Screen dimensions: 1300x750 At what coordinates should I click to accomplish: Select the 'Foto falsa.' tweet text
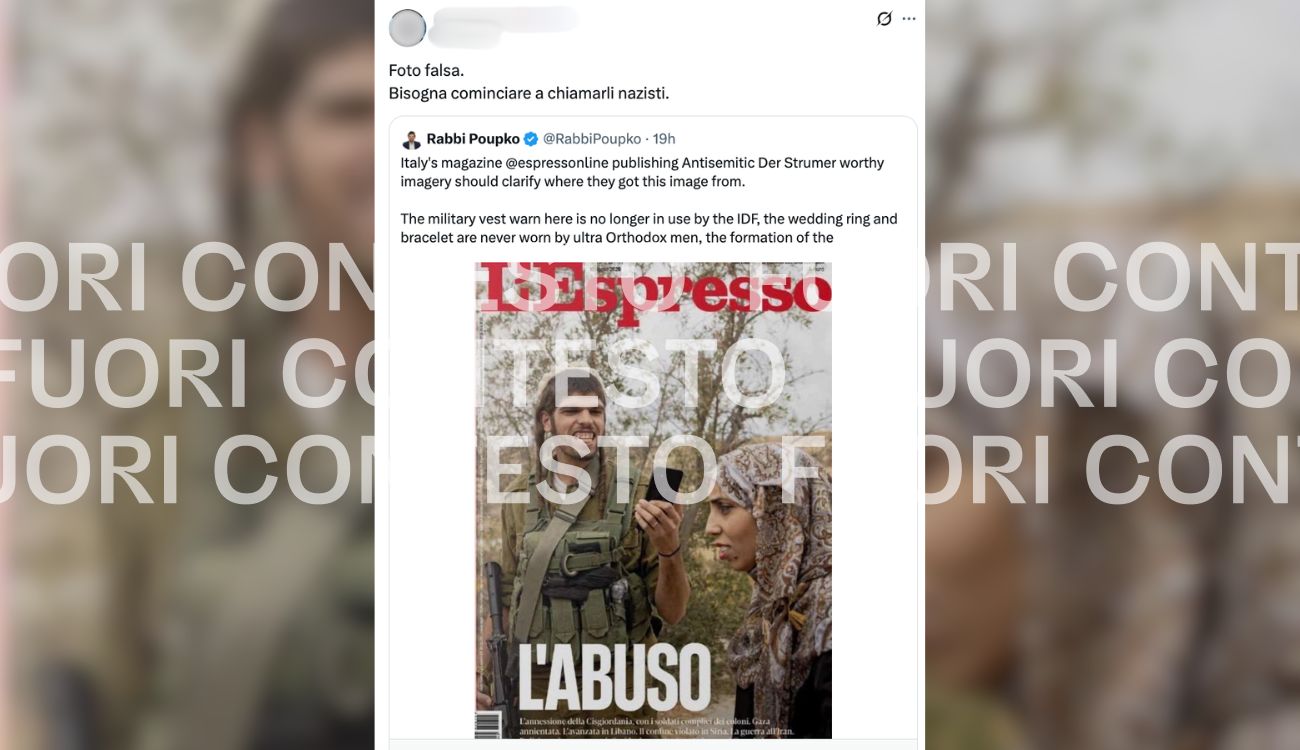426,72
